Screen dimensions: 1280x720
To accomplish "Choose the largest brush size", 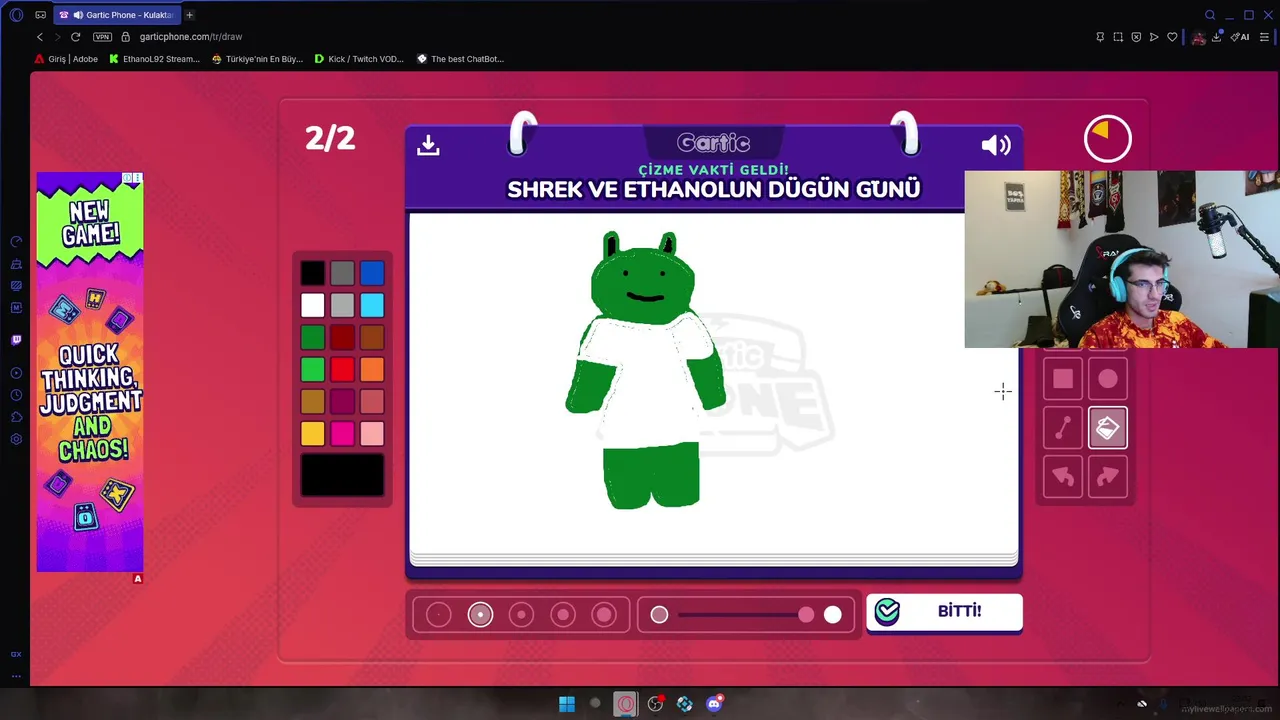I will [604, 615].
